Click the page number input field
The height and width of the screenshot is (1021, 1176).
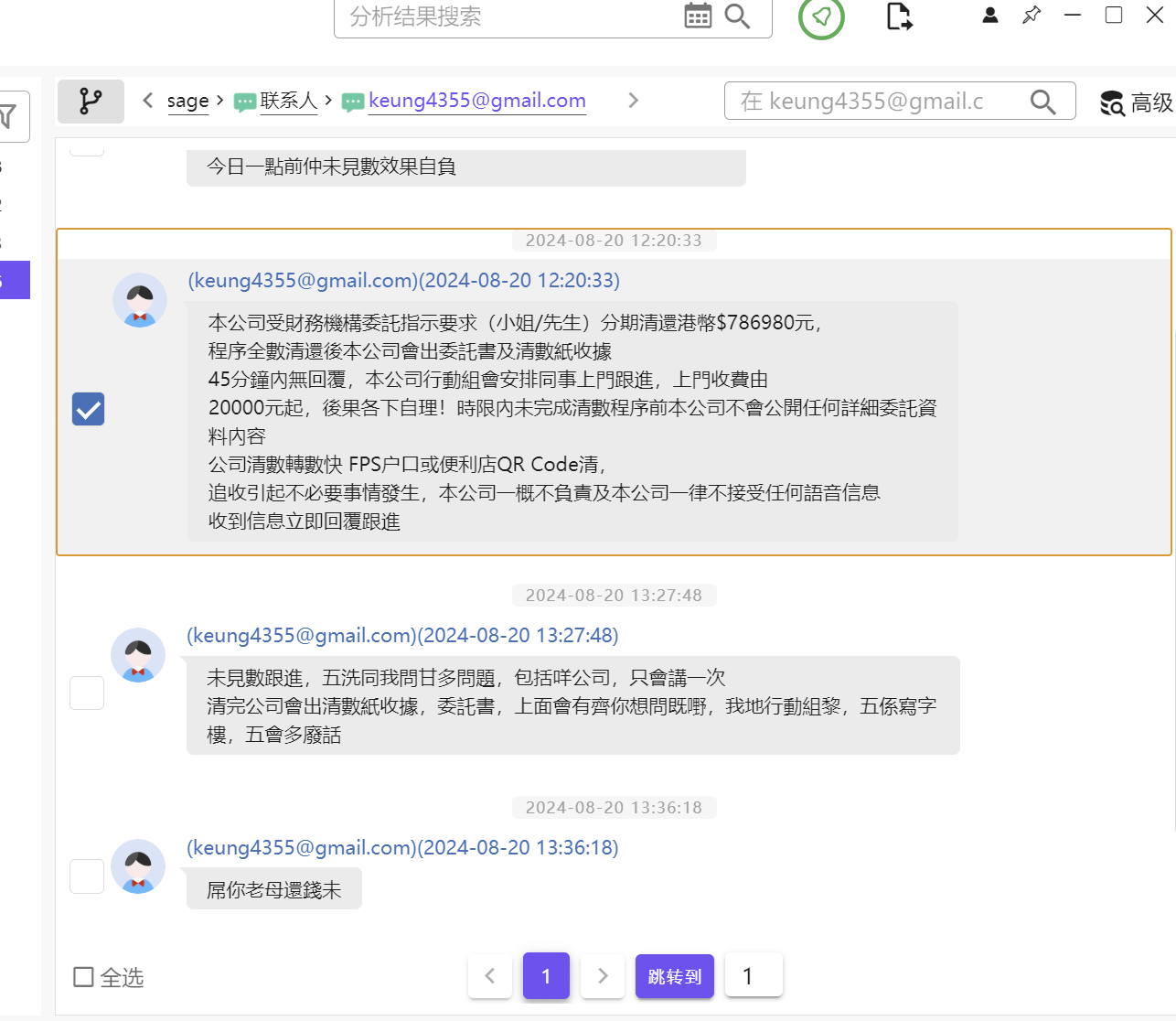[x=754, y=975]
